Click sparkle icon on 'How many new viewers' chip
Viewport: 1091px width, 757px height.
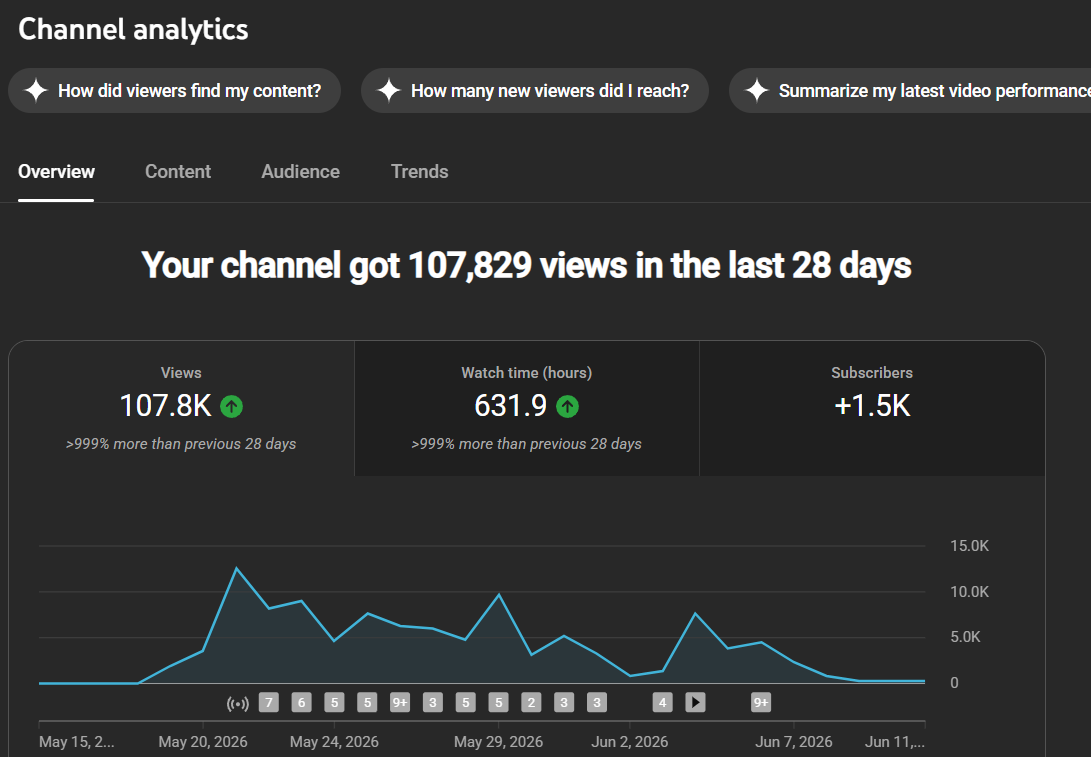388,90
